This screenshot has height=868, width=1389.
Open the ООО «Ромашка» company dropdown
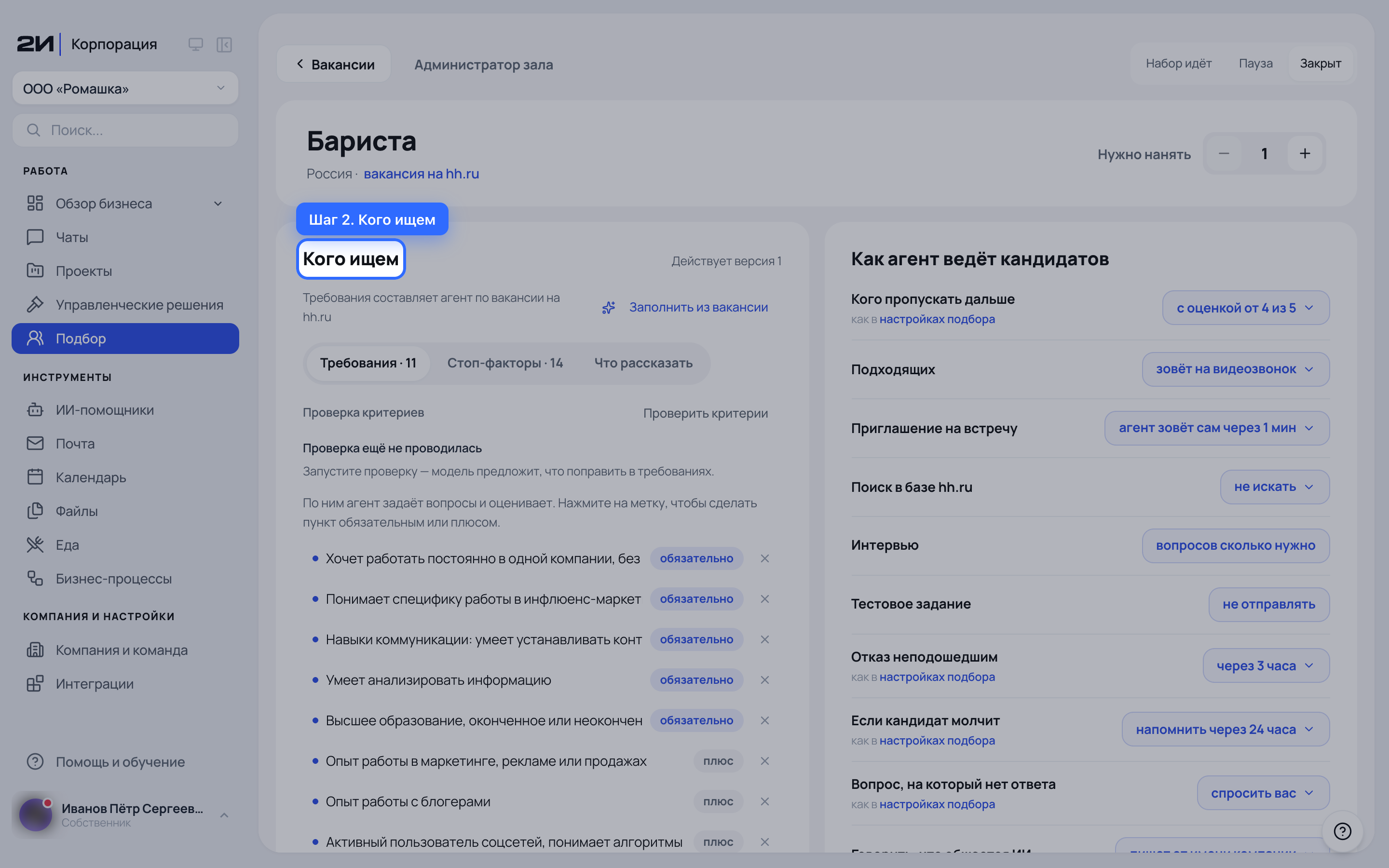[125, 88]
